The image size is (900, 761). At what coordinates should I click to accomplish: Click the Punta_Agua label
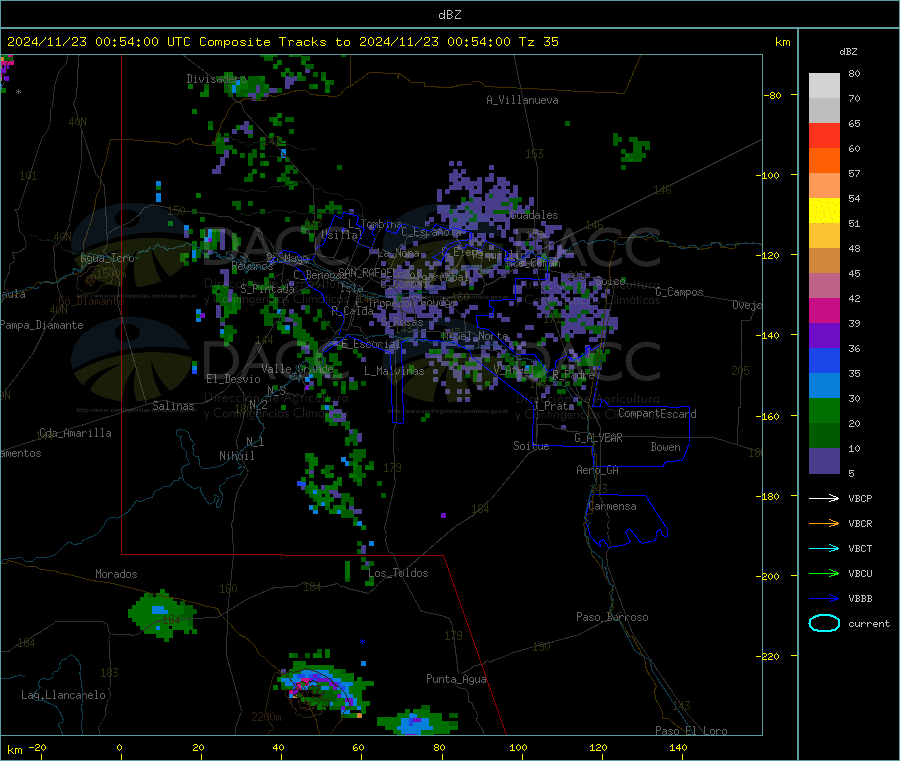click(x=456, y=680)
